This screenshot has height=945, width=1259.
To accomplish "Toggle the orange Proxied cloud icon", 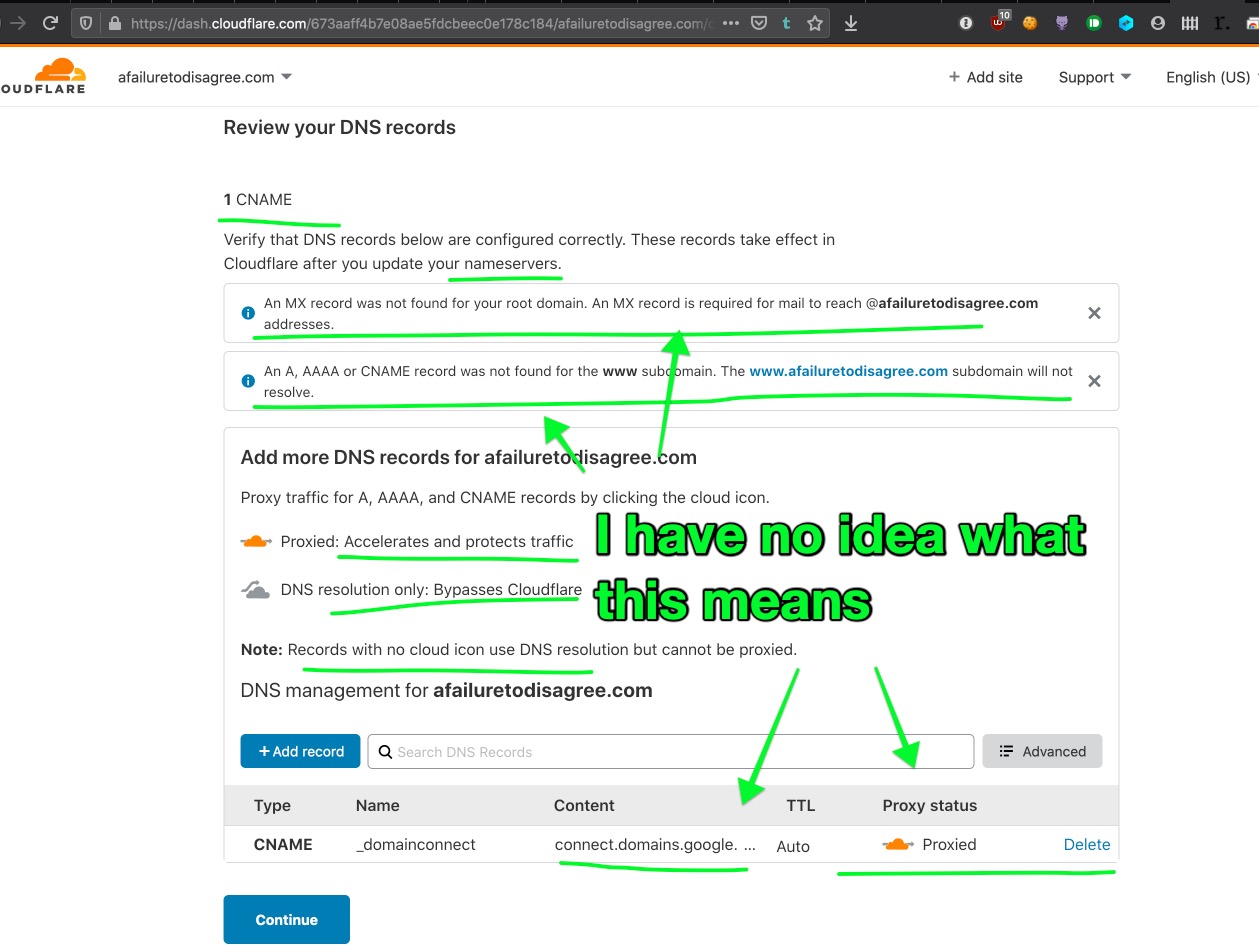I will point(897,845).
